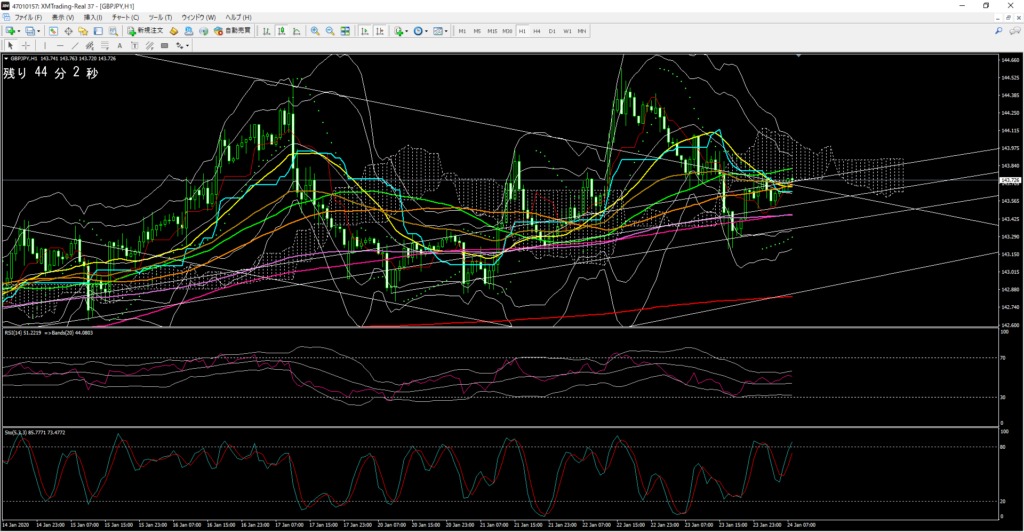This screenshot has height=532, width=1024.
Task: Open the 表示 (V) menu
Action: [x=63, y=18]
